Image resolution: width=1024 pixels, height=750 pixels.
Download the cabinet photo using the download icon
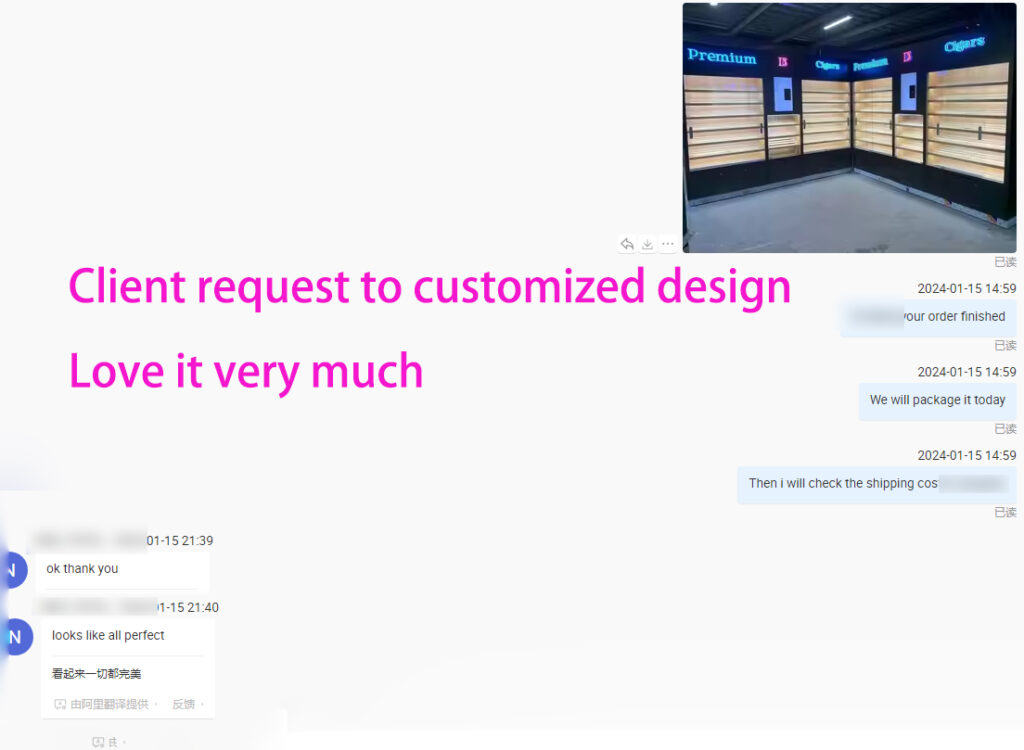coord(647,244)
